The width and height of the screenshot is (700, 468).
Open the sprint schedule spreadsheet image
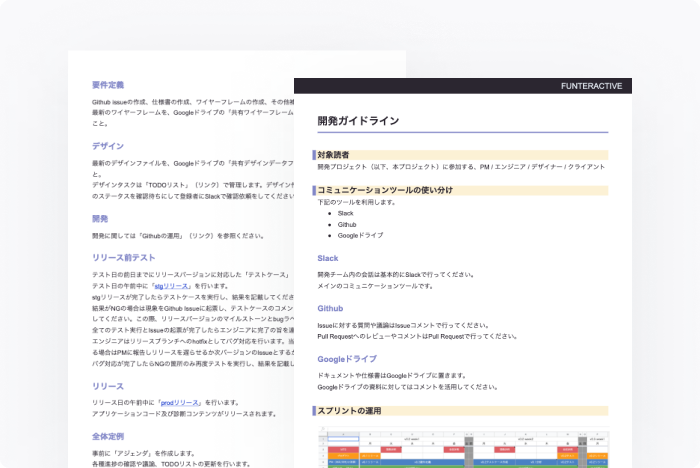[x=463, y=447]
